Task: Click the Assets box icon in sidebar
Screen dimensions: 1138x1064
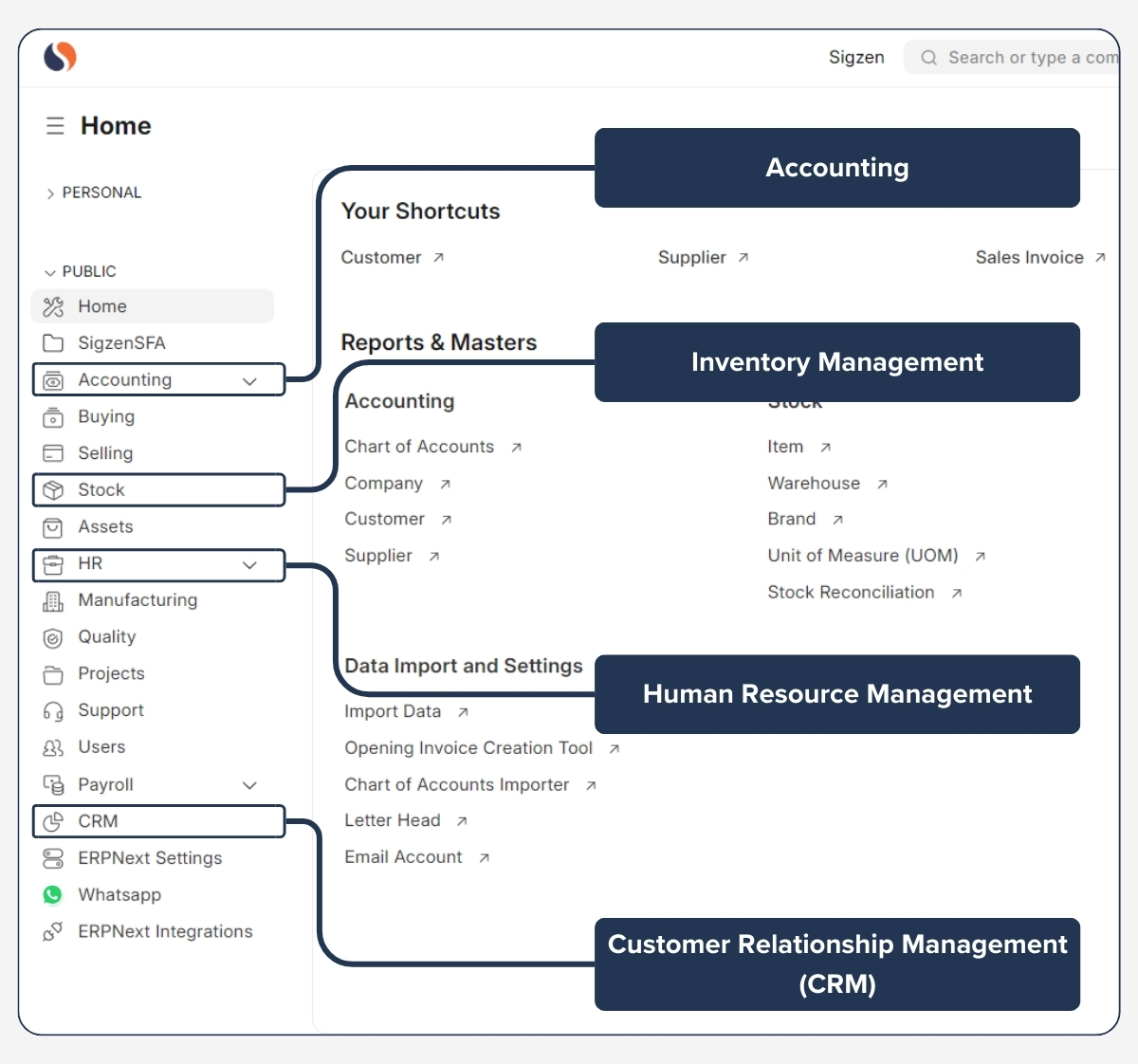Action: click(x=53, y=527)
